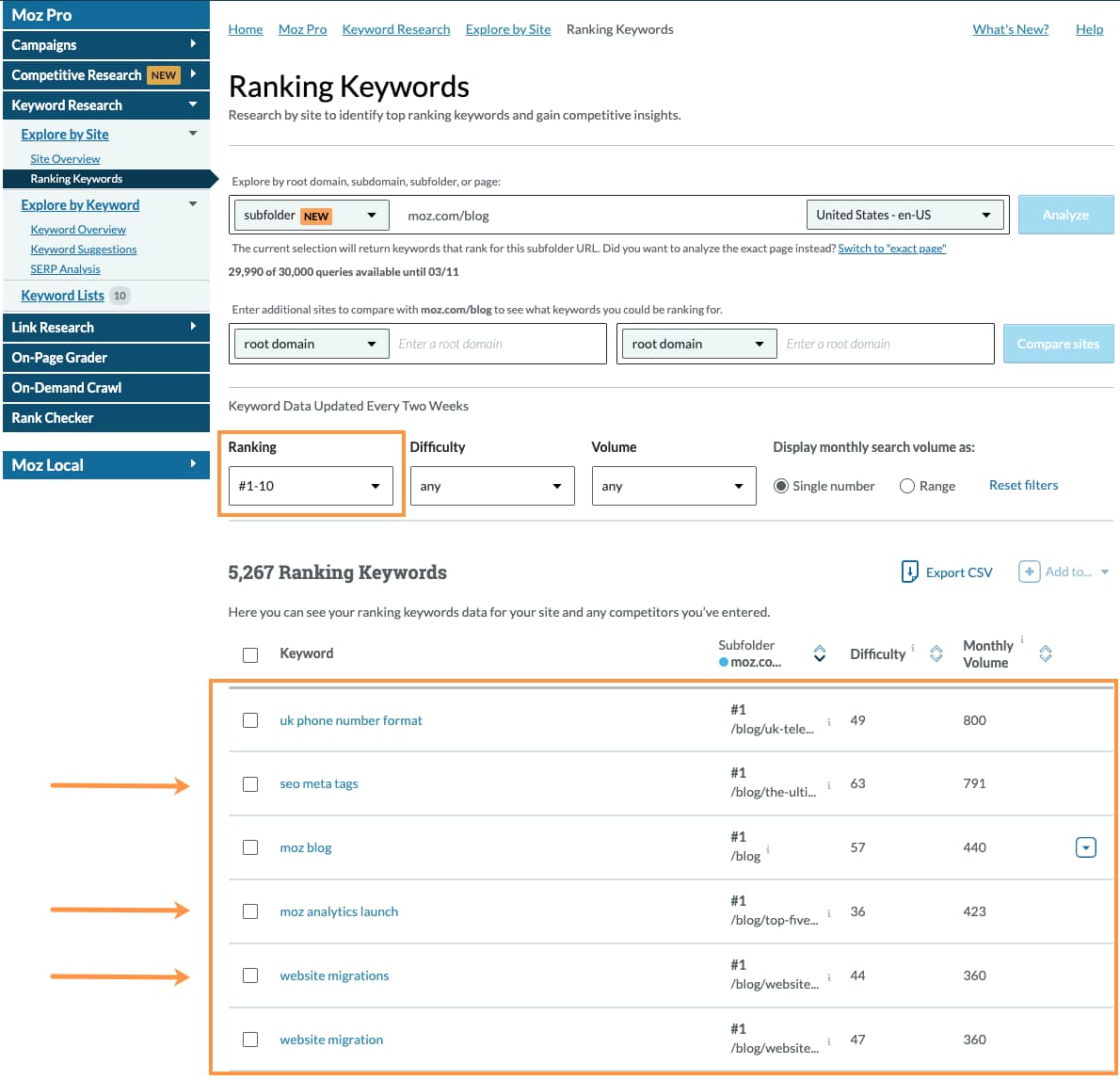Sort by Difficulty using sort arrows icon
The image size is (1120, 1080).
[936, 653]
